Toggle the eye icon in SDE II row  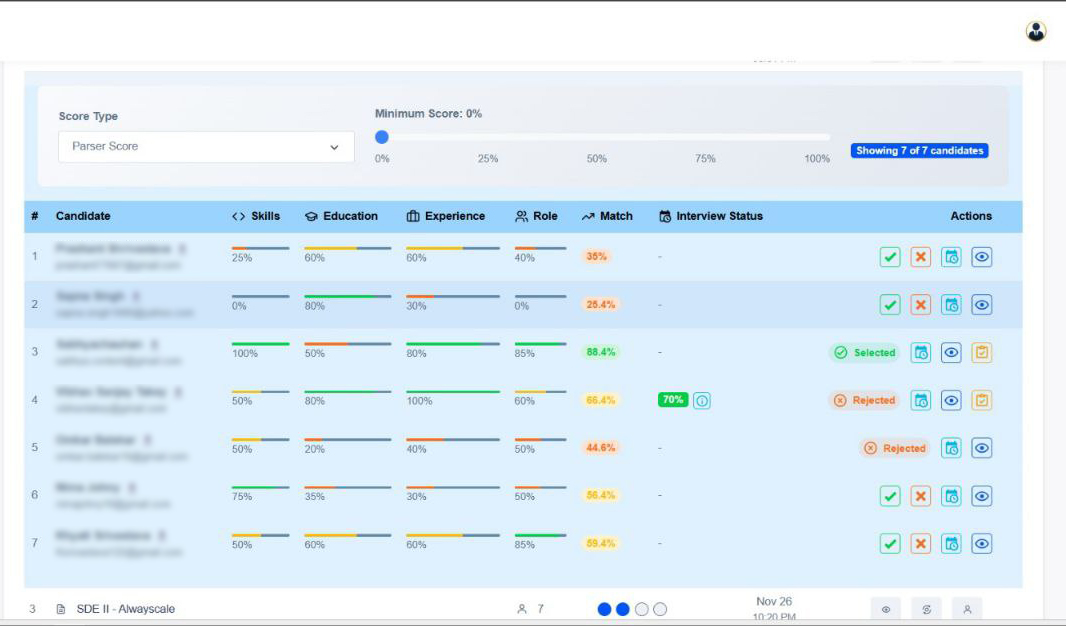[886, 610]
